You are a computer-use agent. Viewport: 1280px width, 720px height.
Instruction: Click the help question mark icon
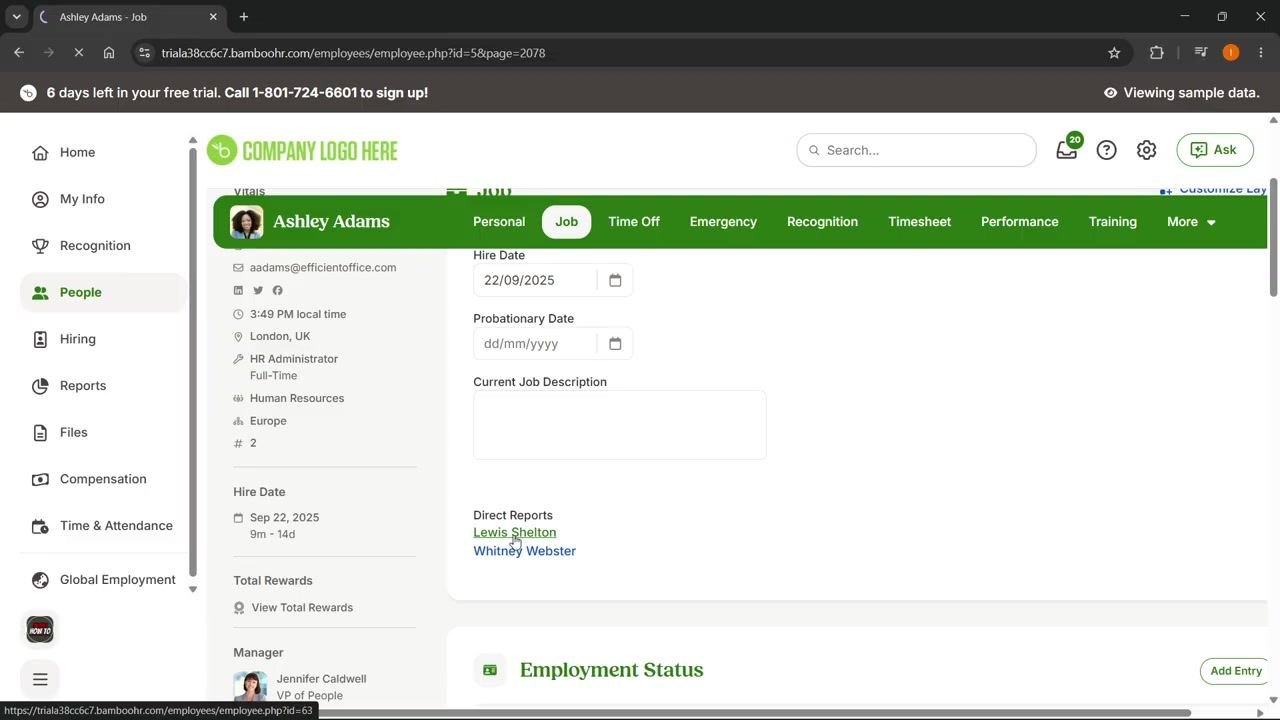pyautogui.click(x=1106, y=150)
